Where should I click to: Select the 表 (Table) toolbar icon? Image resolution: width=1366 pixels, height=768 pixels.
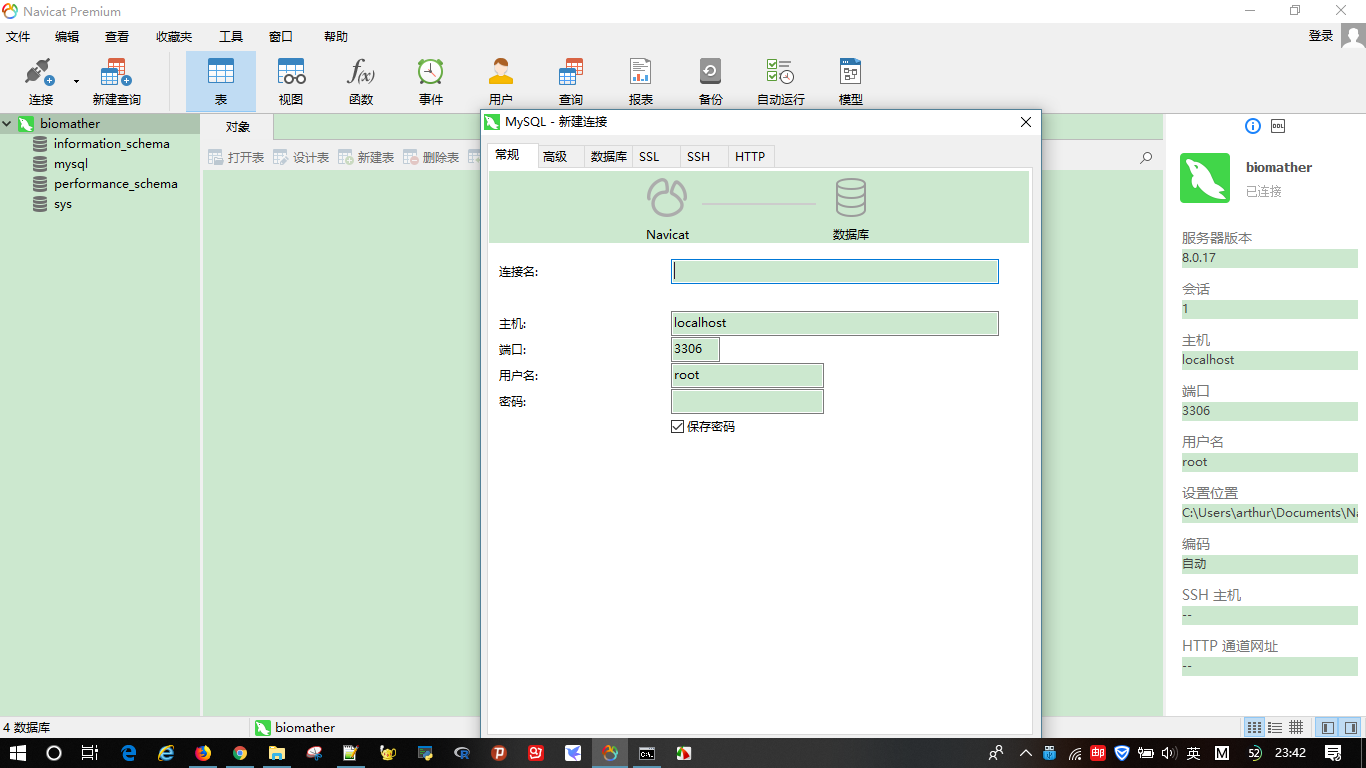(x=221, y=81)
